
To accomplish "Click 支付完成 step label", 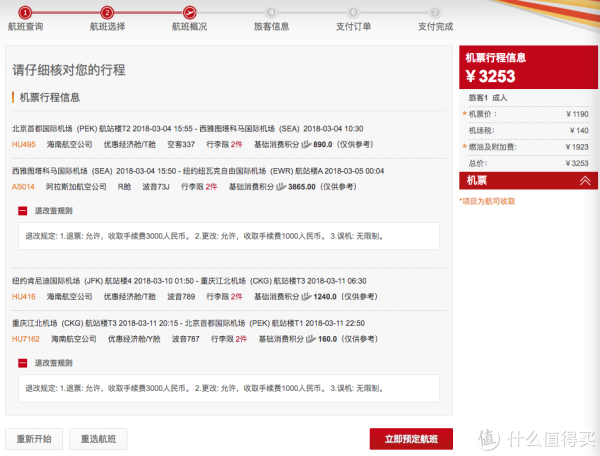I will (435, 26).
